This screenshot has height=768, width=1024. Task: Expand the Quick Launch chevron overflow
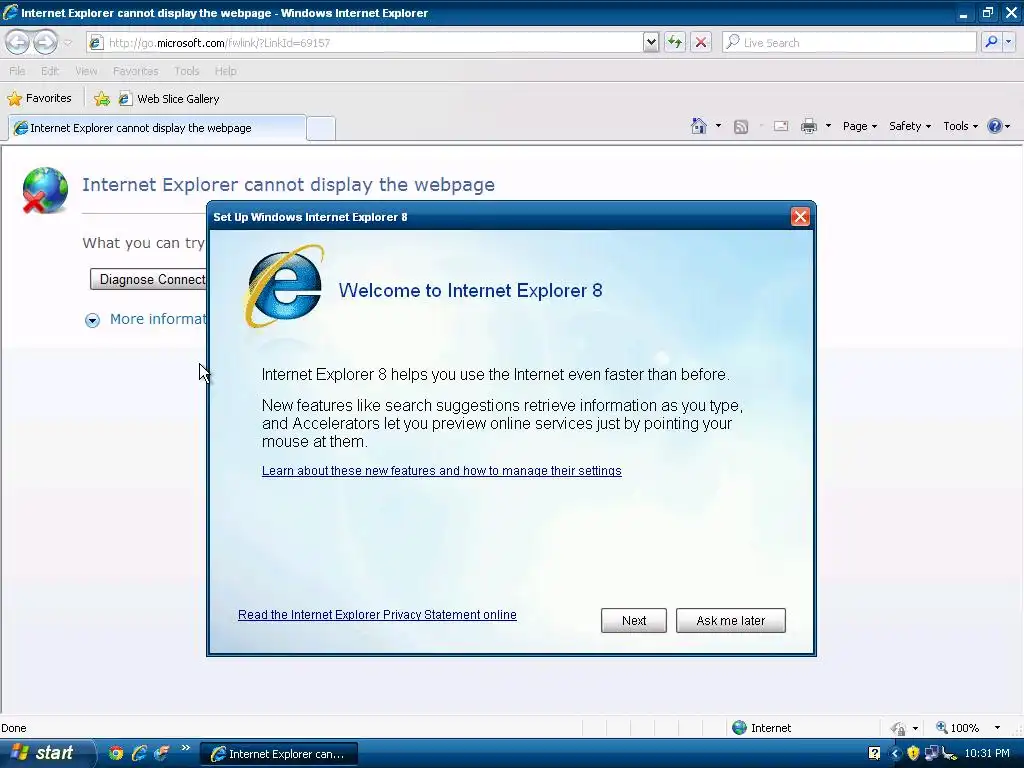[185, 748]
